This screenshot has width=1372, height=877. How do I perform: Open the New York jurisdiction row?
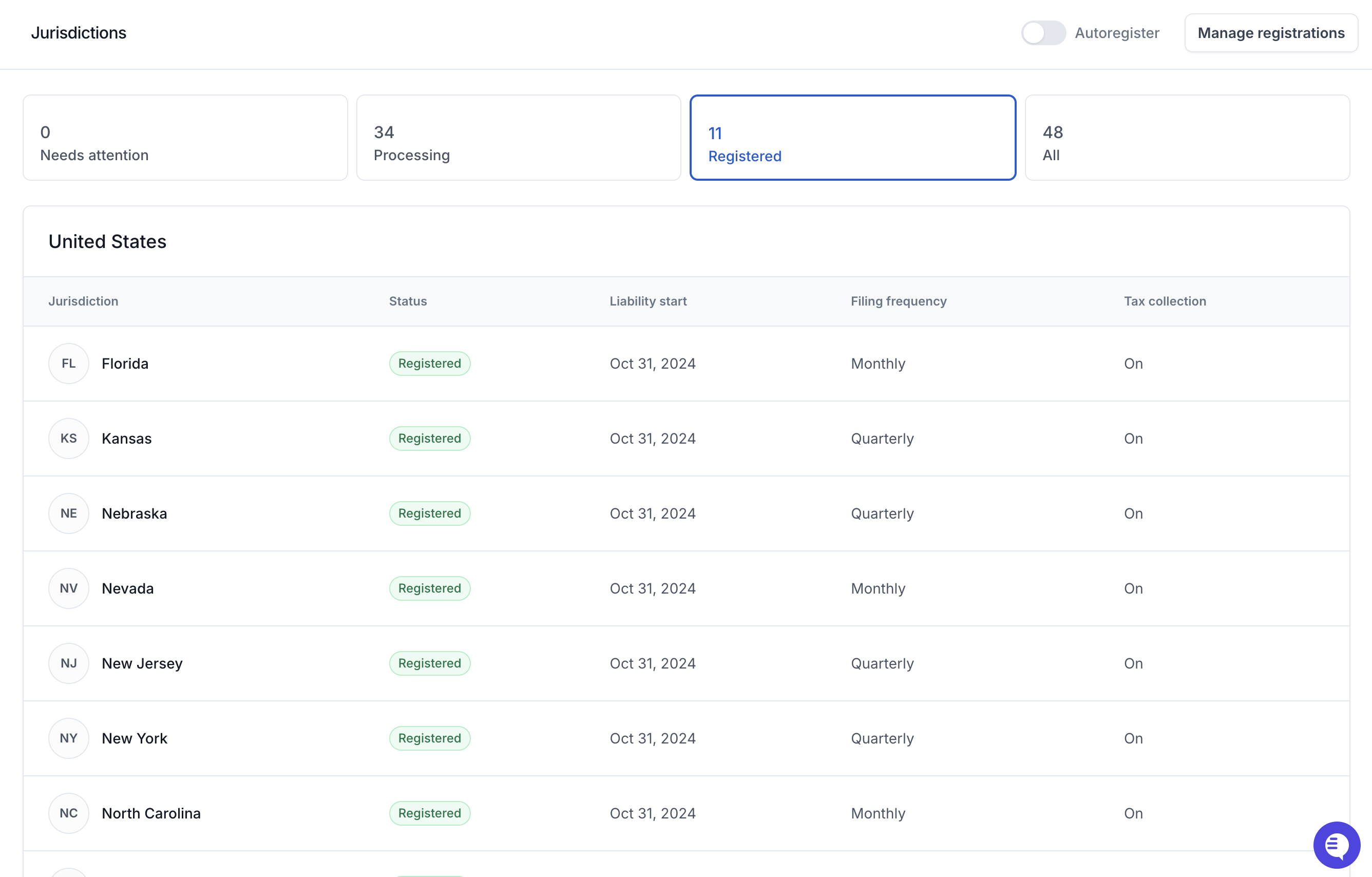pyautogui.click(x=686, y=738)
